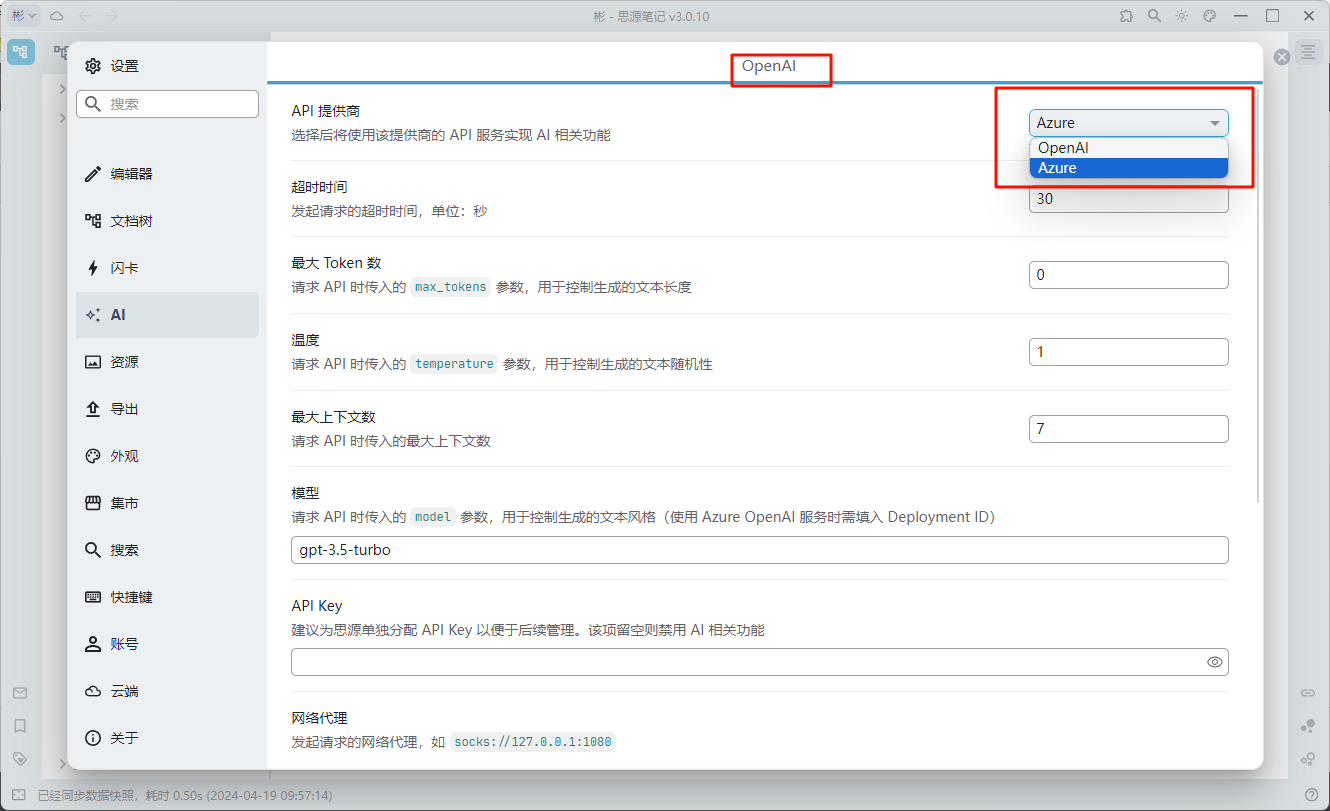Open the graph view icon in right dock
This screenshot has height=811, width=1330.
click(x=1308, y=726)
